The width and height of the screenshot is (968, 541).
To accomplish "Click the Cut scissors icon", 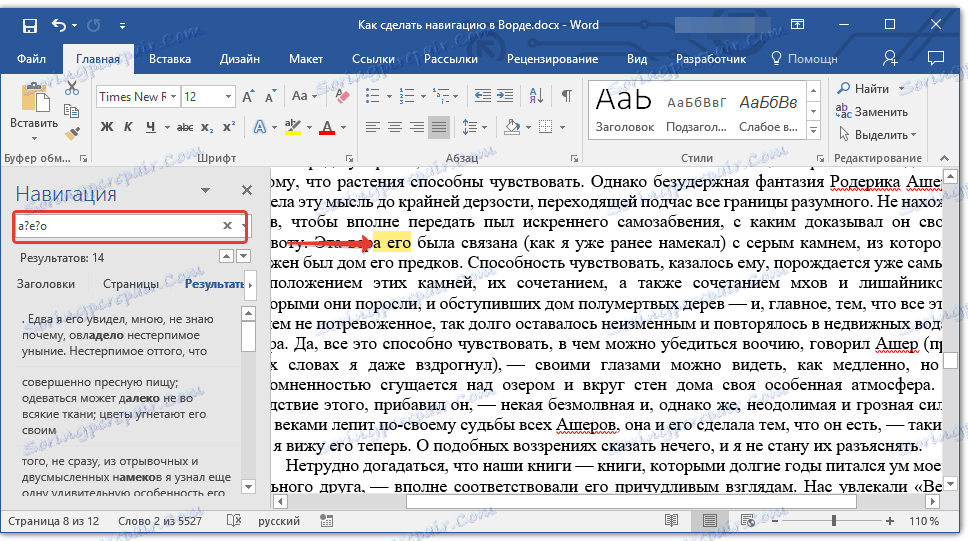I will click(x=71, y=89).
